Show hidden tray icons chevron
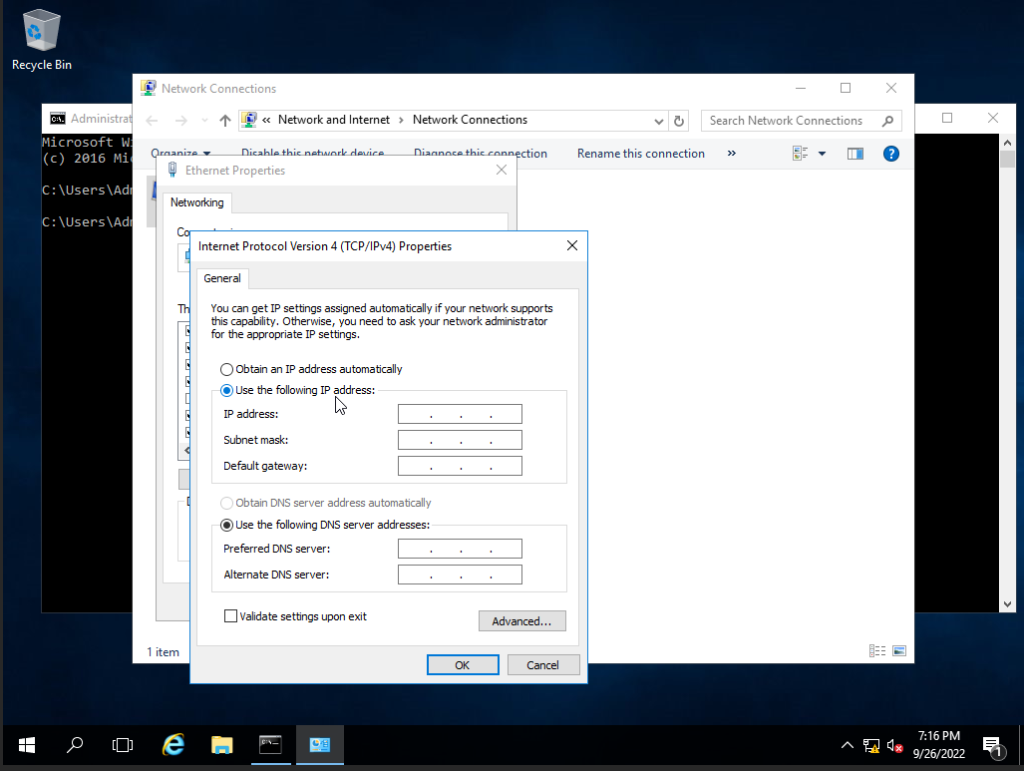 pos(847,745)
